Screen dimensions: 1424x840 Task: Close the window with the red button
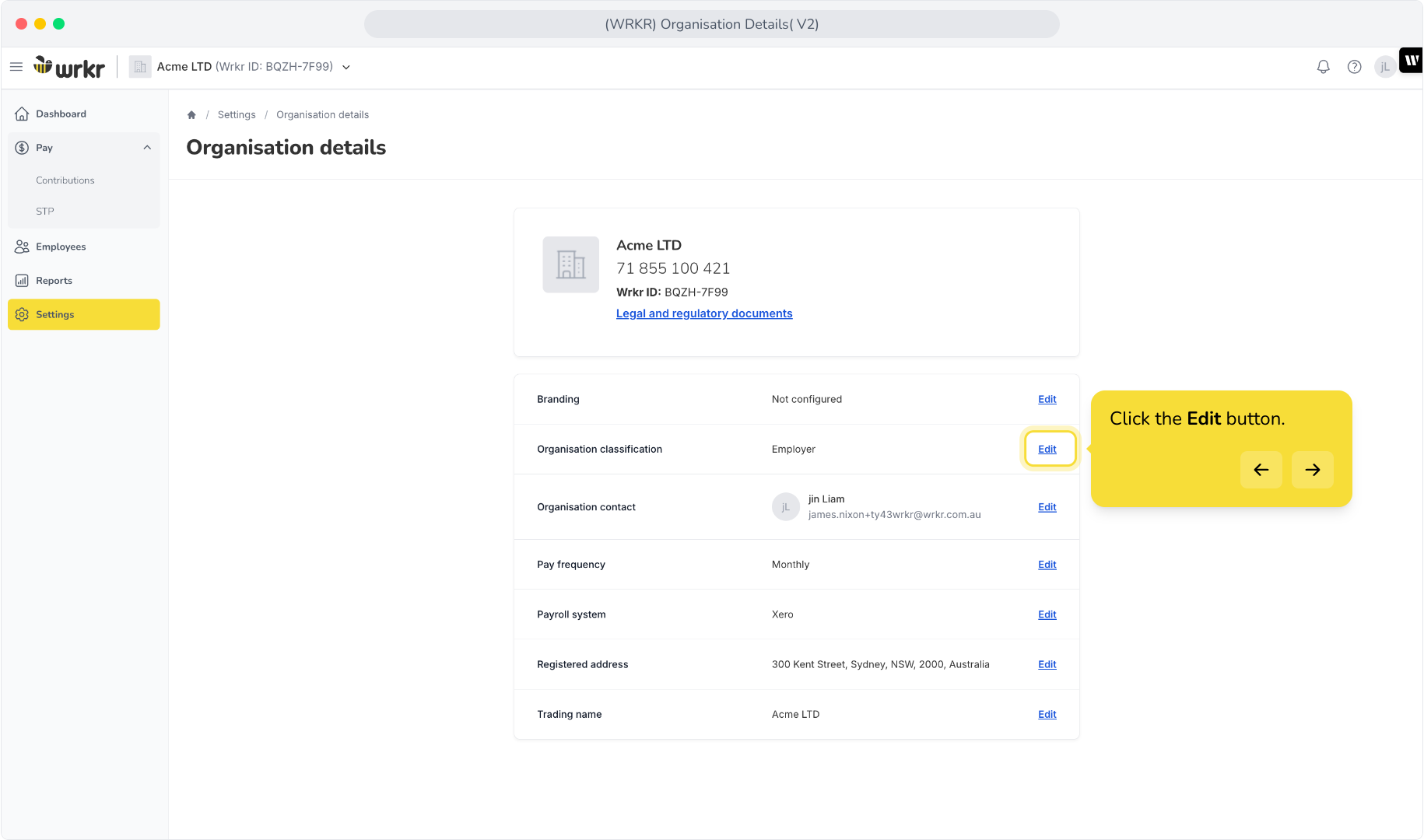click(x=21, y=23)
